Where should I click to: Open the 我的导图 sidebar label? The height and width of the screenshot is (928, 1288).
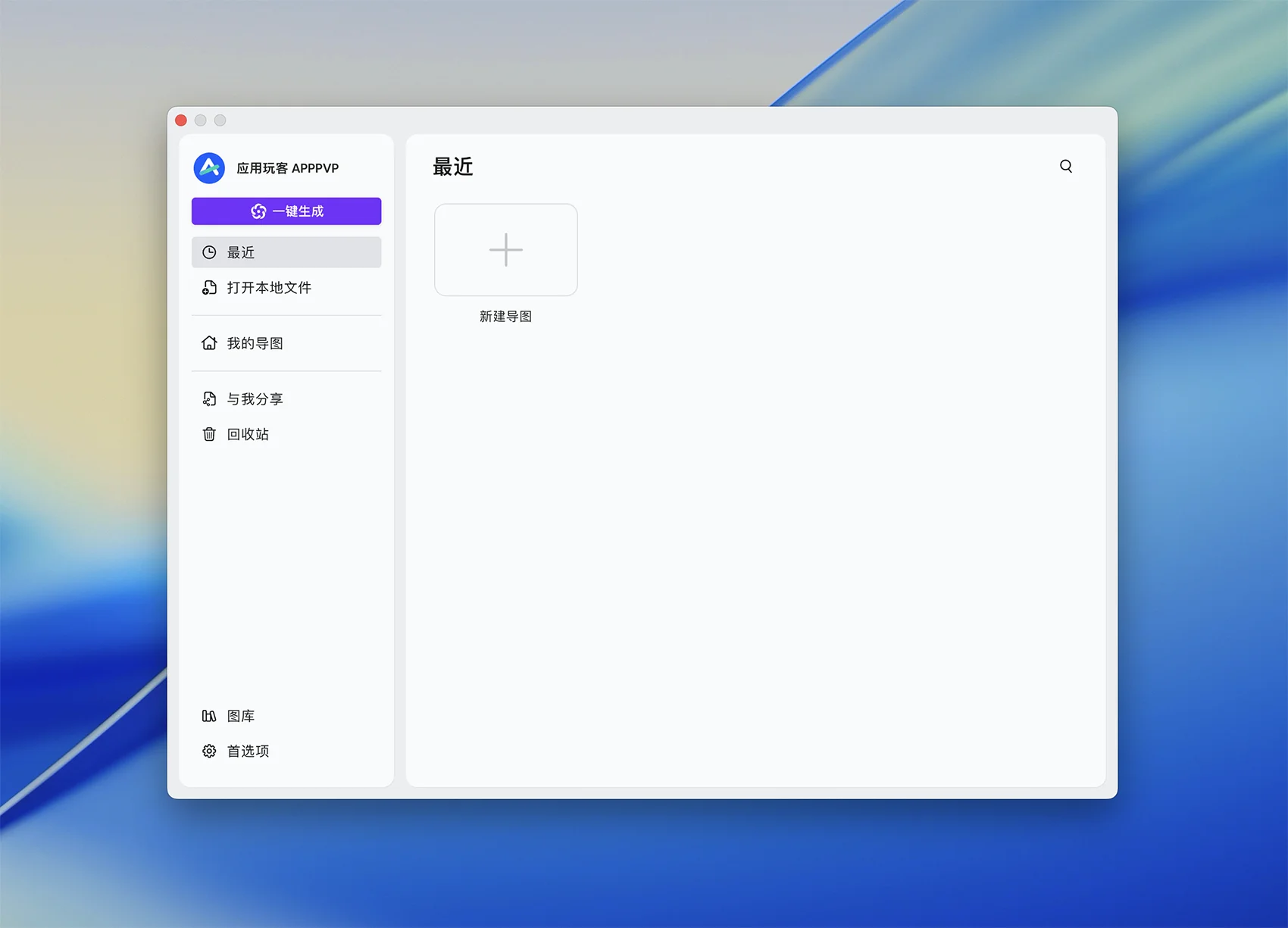point(255,343)
